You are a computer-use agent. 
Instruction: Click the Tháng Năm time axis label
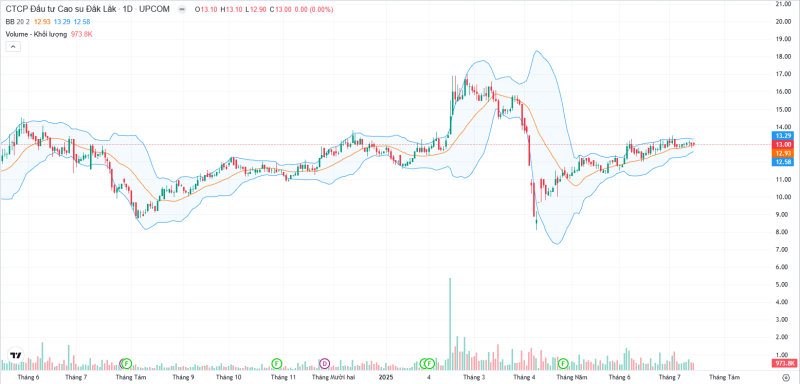(571, 377)
